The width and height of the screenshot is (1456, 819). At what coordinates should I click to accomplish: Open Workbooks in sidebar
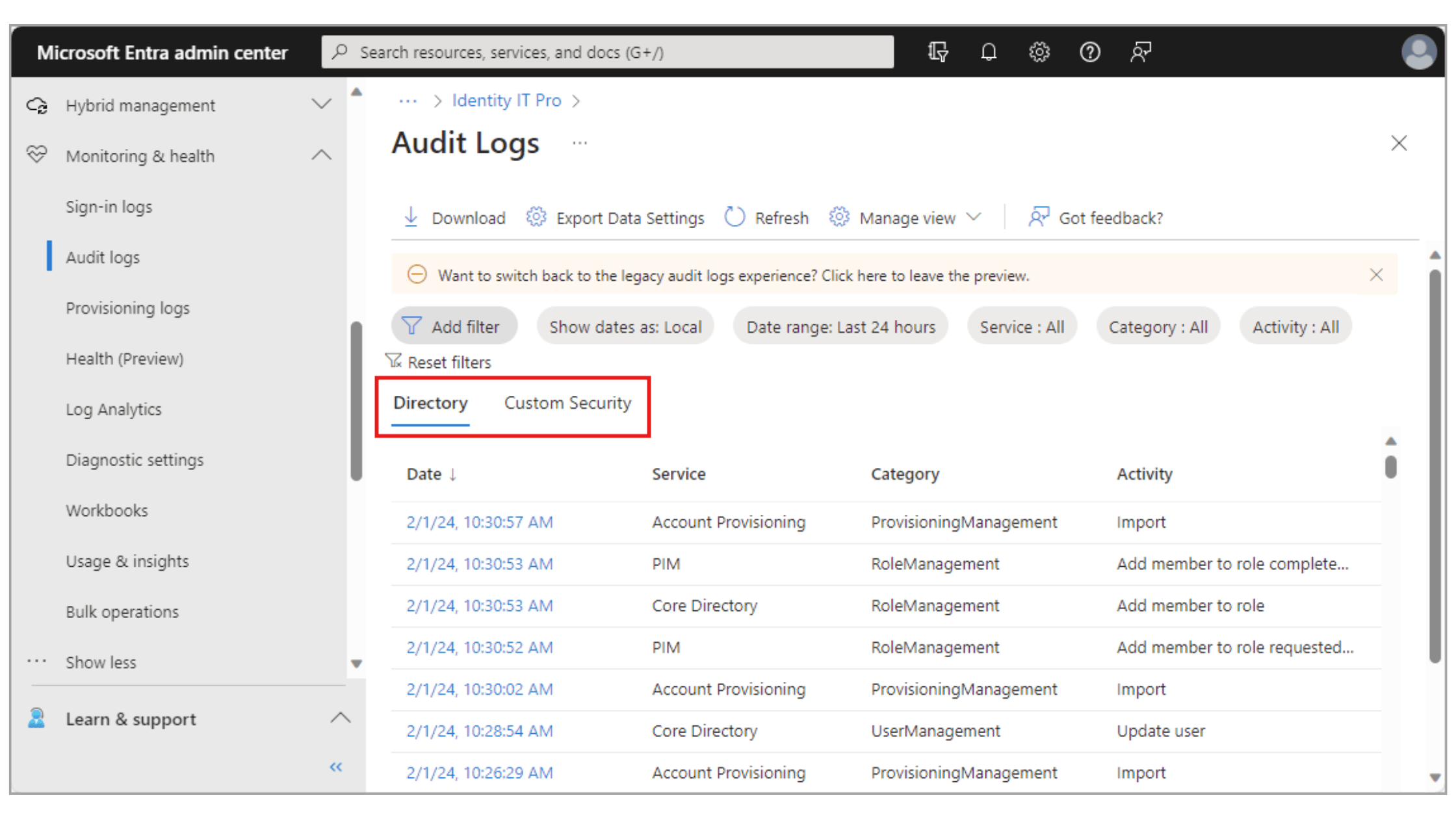tap(107, 511)
